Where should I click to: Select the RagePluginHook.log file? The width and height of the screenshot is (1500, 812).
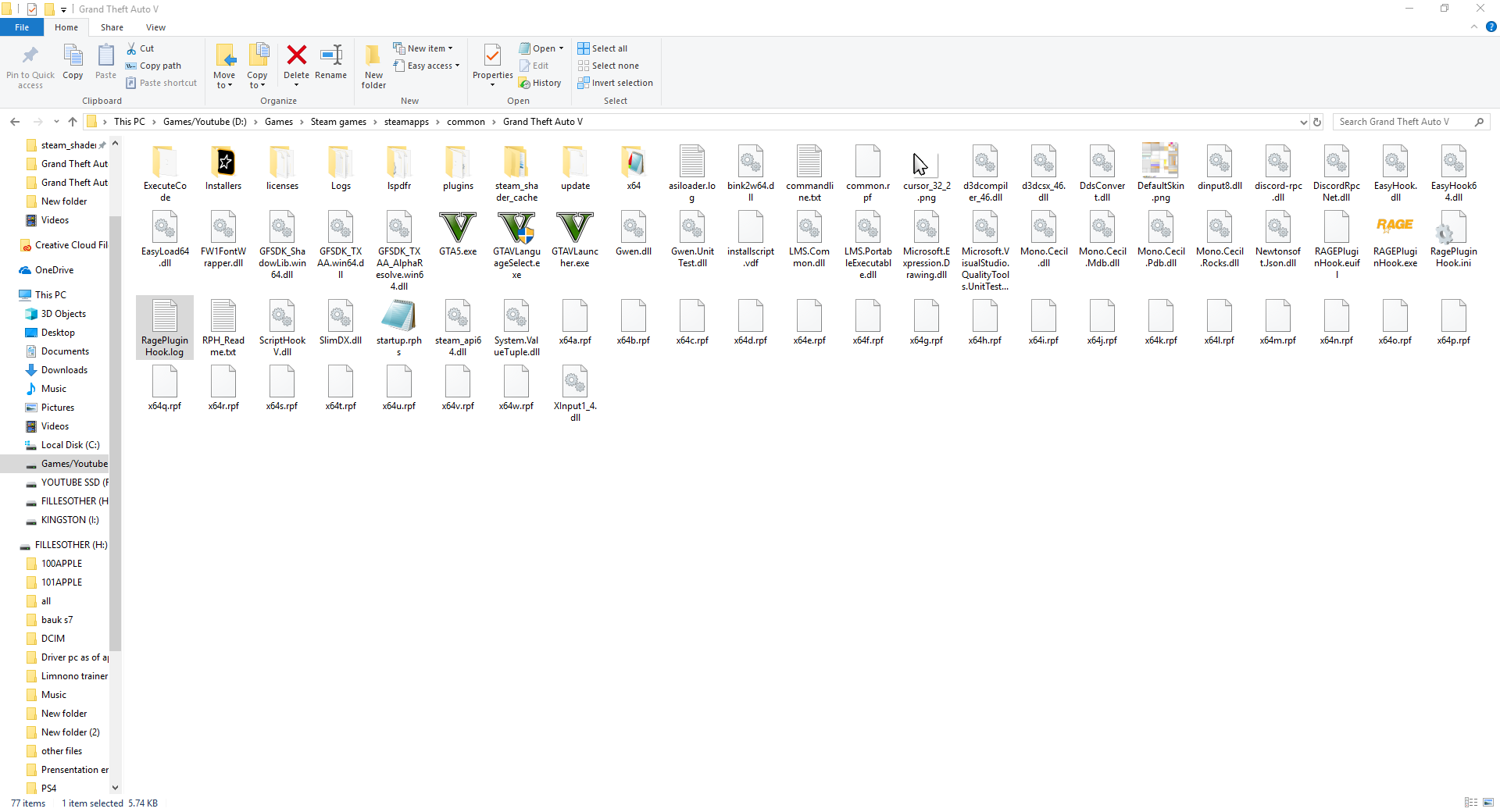coord(165,328)
